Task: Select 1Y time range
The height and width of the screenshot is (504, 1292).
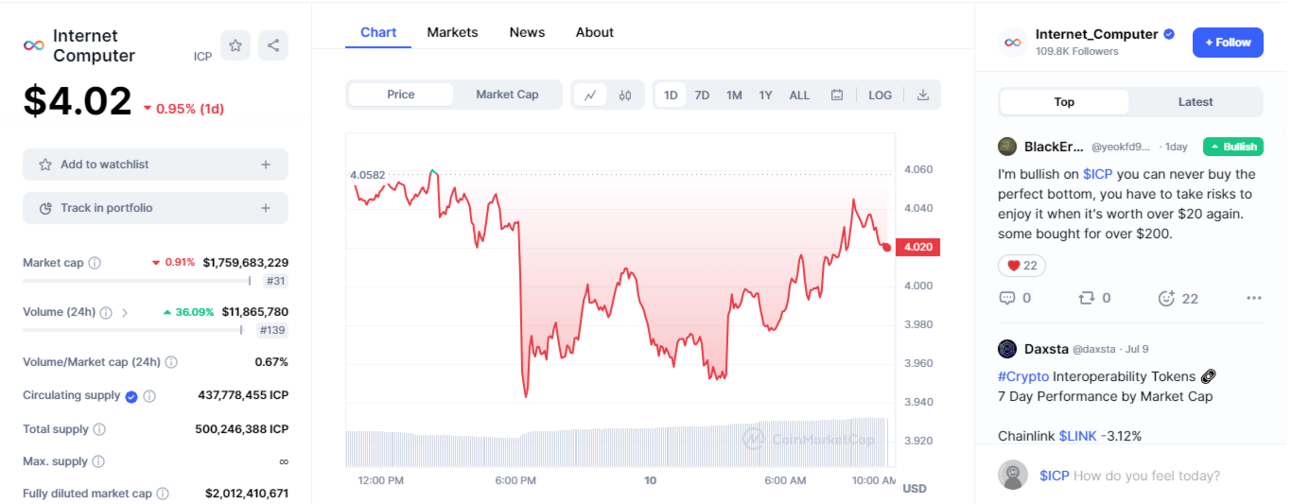Action: [x=766, y=95]
